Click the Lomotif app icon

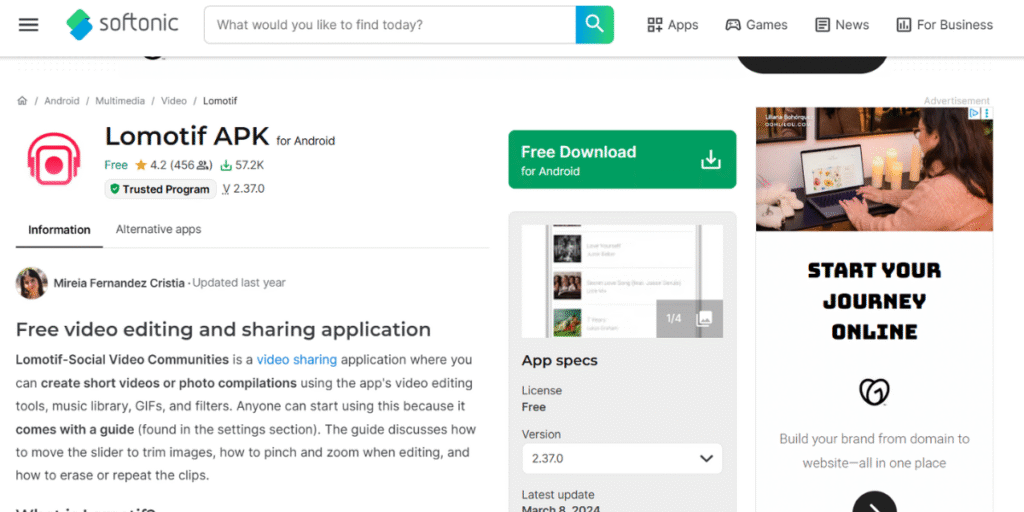pyautogui.click(x=54, y=163)
